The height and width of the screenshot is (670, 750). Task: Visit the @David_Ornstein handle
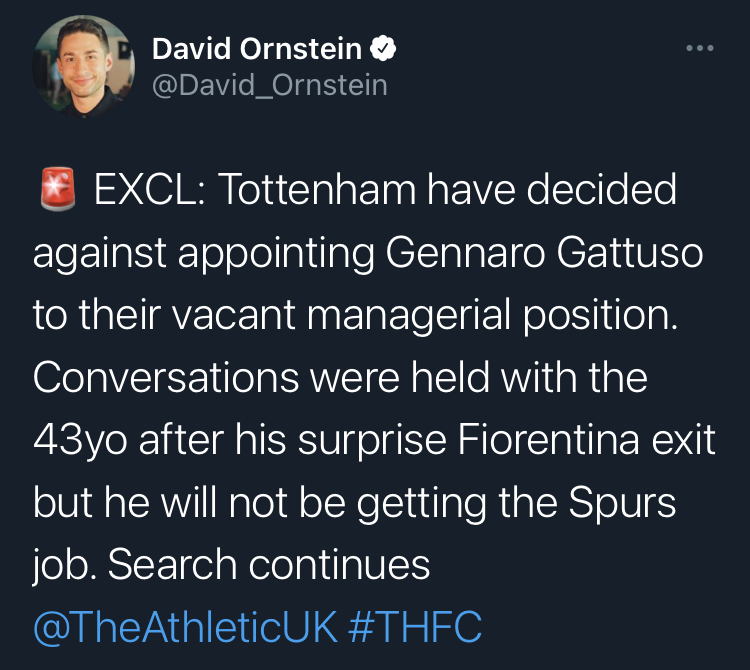pyautogui.click(x=269, y=85)
